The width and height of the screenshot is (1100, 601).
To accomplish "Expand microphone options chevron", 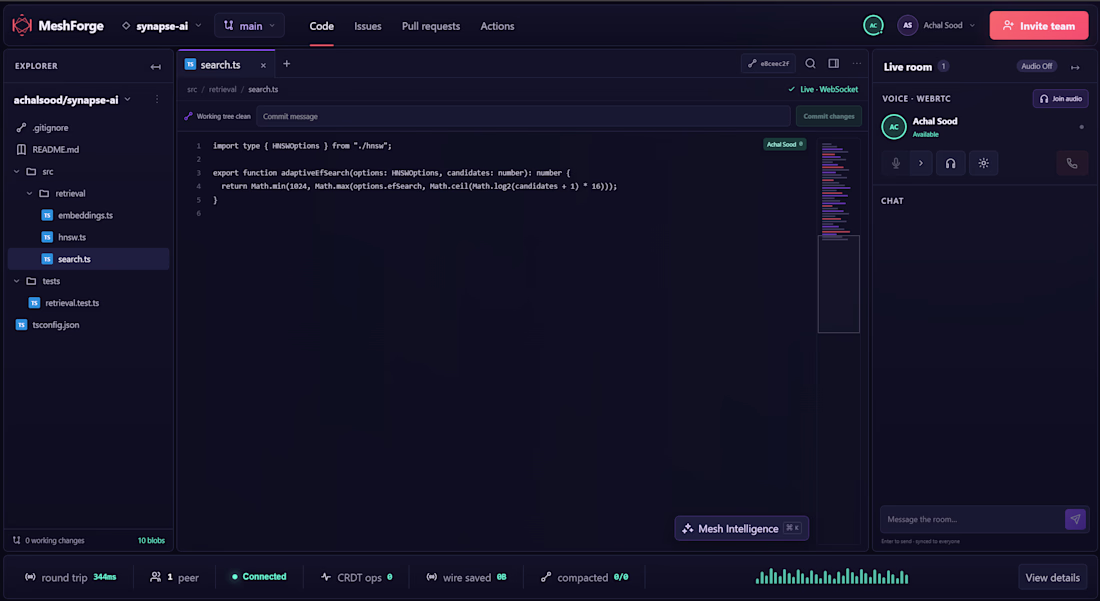I will point(920,163).
